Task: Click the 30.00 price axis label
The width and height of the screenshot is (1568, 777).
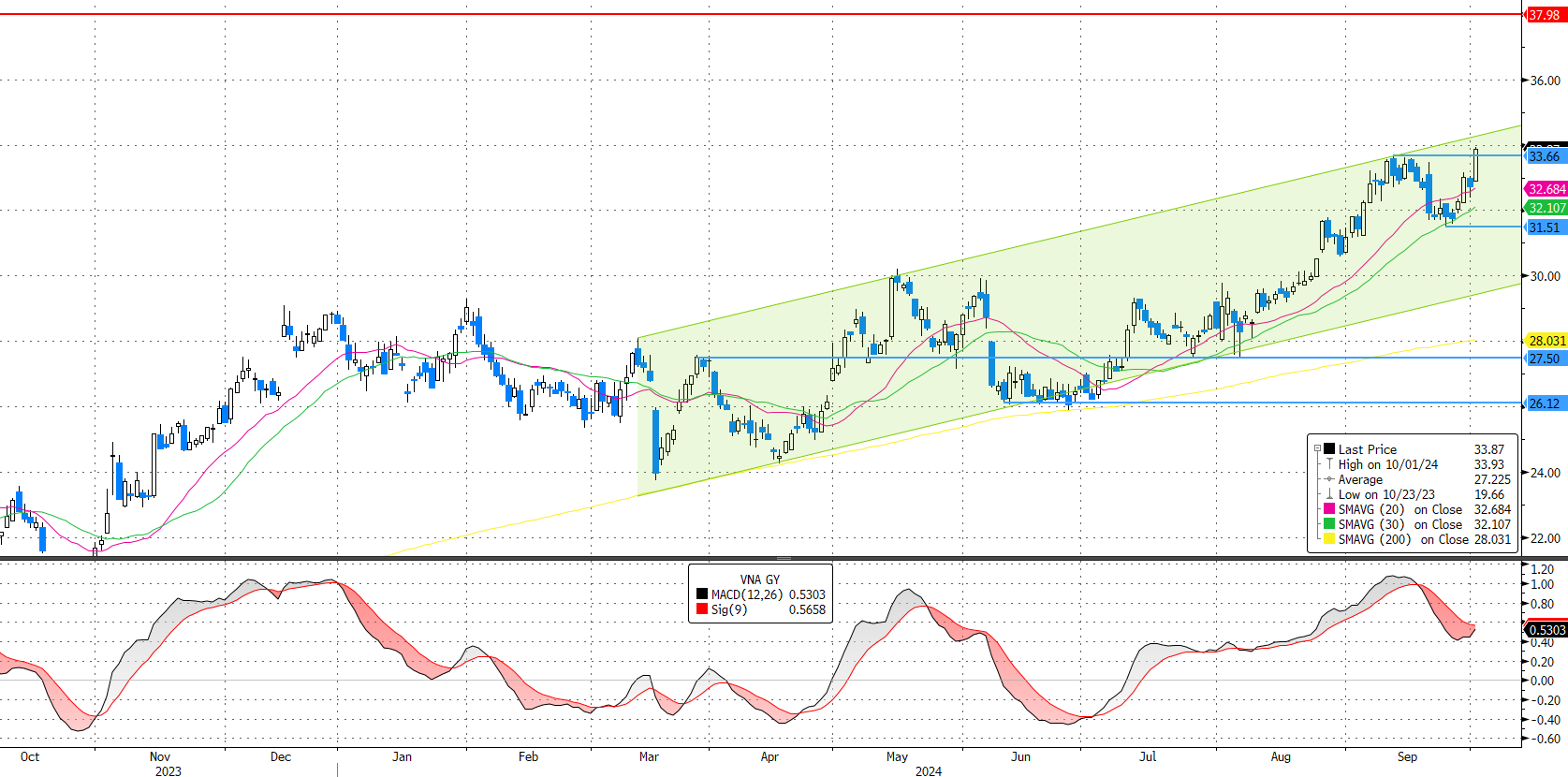Action: click(x=1546, y=276)
